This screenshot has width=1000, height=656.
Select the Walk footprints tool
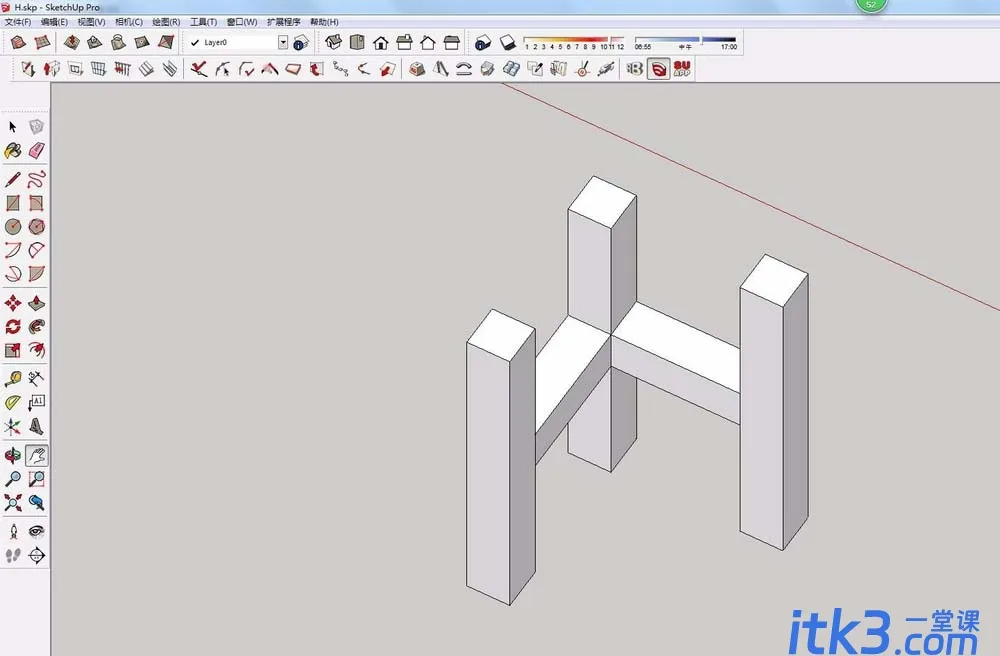13,555
